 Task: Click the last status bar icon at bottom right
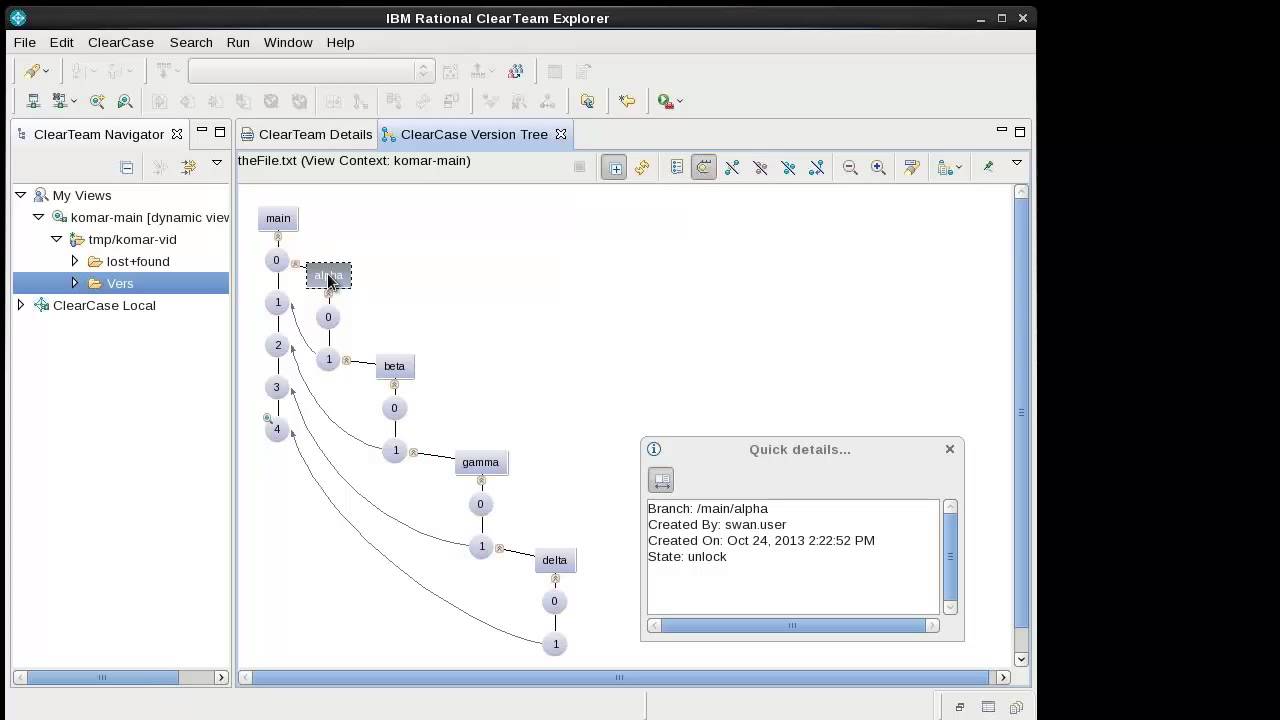(1016, 707)
